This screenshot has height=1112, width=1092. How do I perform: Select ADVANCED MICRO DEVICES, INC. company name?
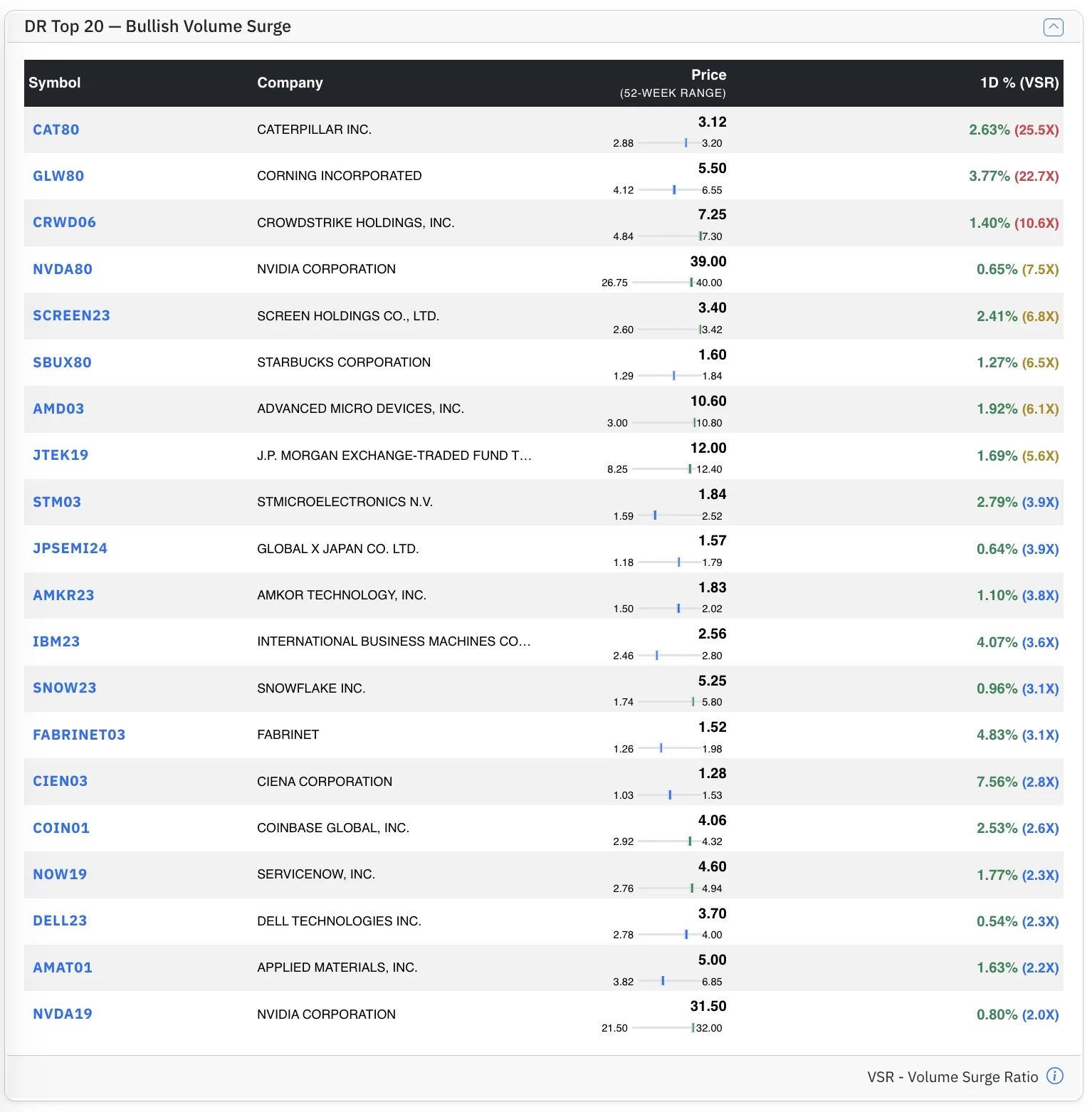(x=360, y=409)
